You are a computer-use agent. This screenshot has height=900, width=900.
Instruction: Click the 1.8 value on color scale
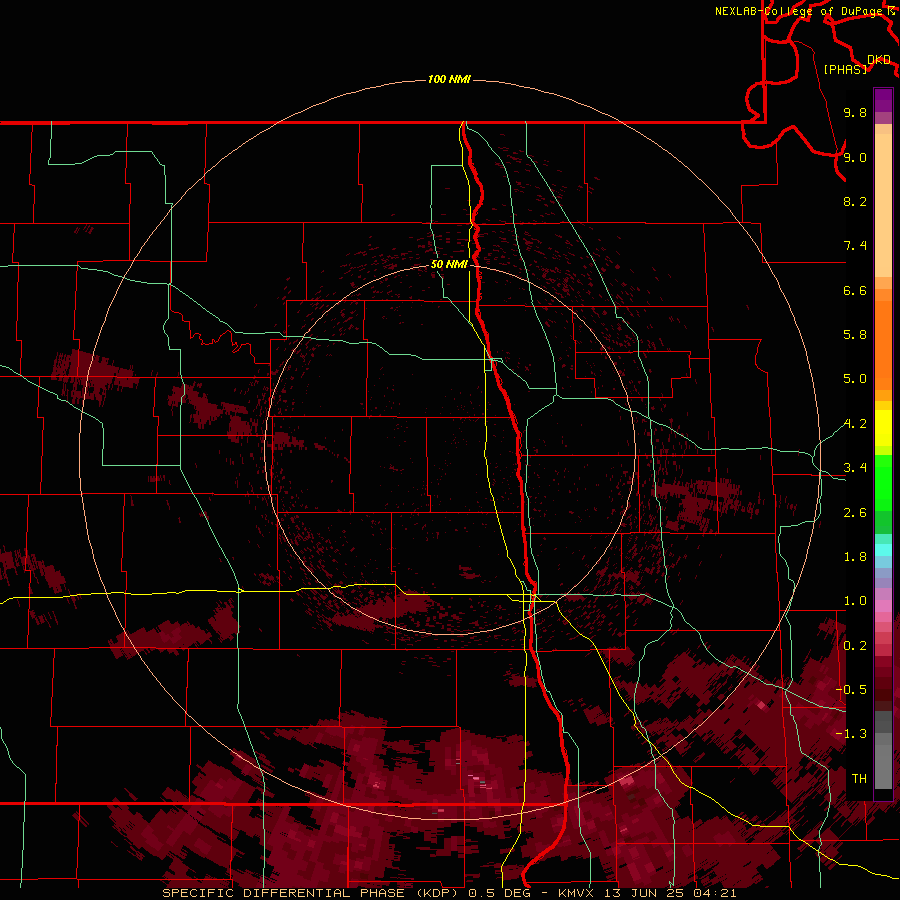[855, 557]
